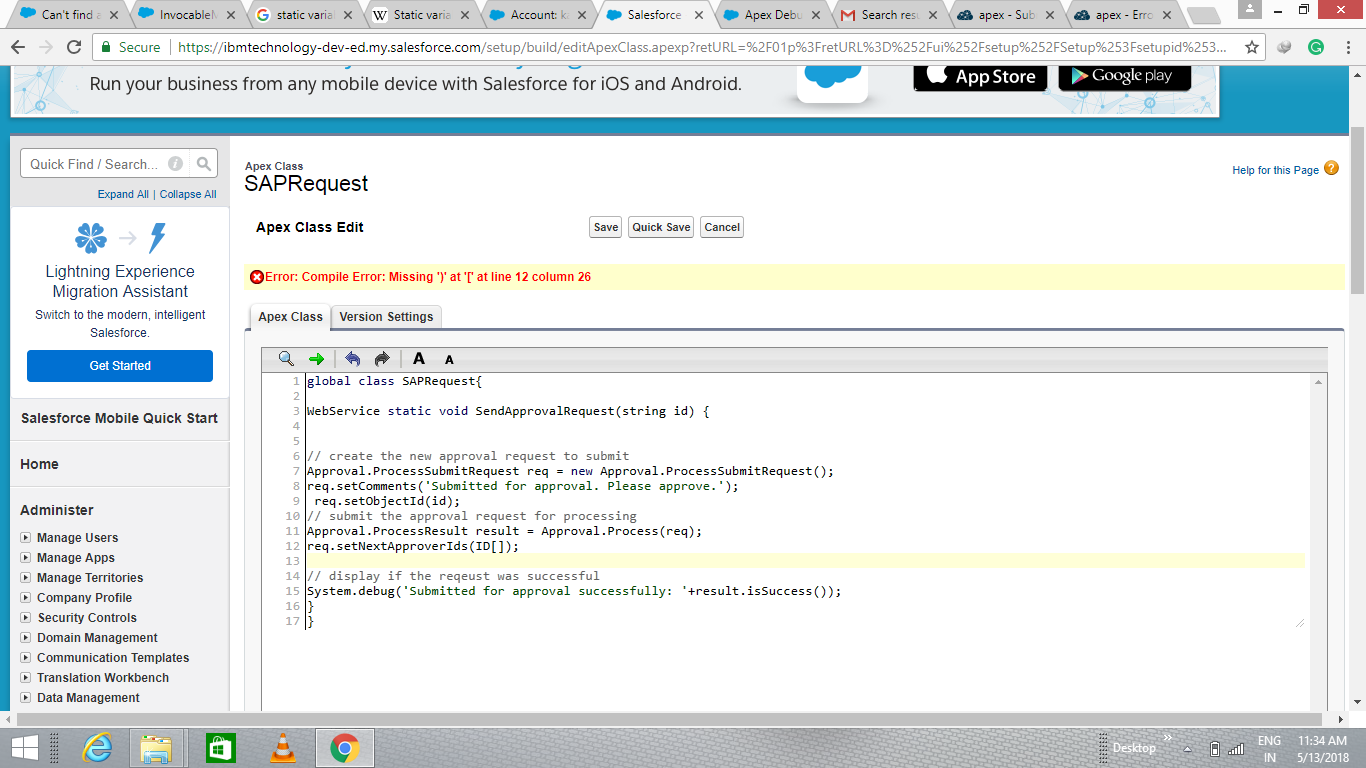The width and height of the screenshot is (1366, 768).
Task: Go forward using the browser forward arrow
Action: [46, 47]
